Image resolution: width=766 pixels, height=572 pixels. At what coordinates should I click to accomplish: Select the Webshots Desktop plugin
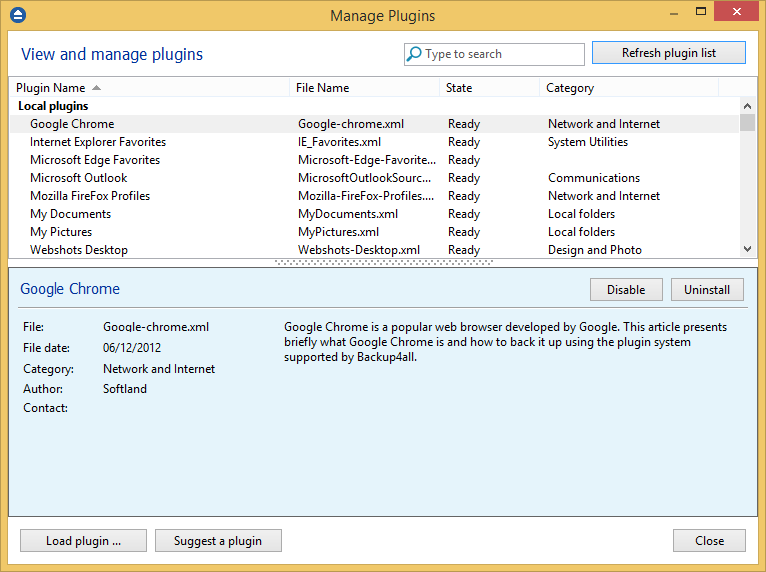click(79, 250)
